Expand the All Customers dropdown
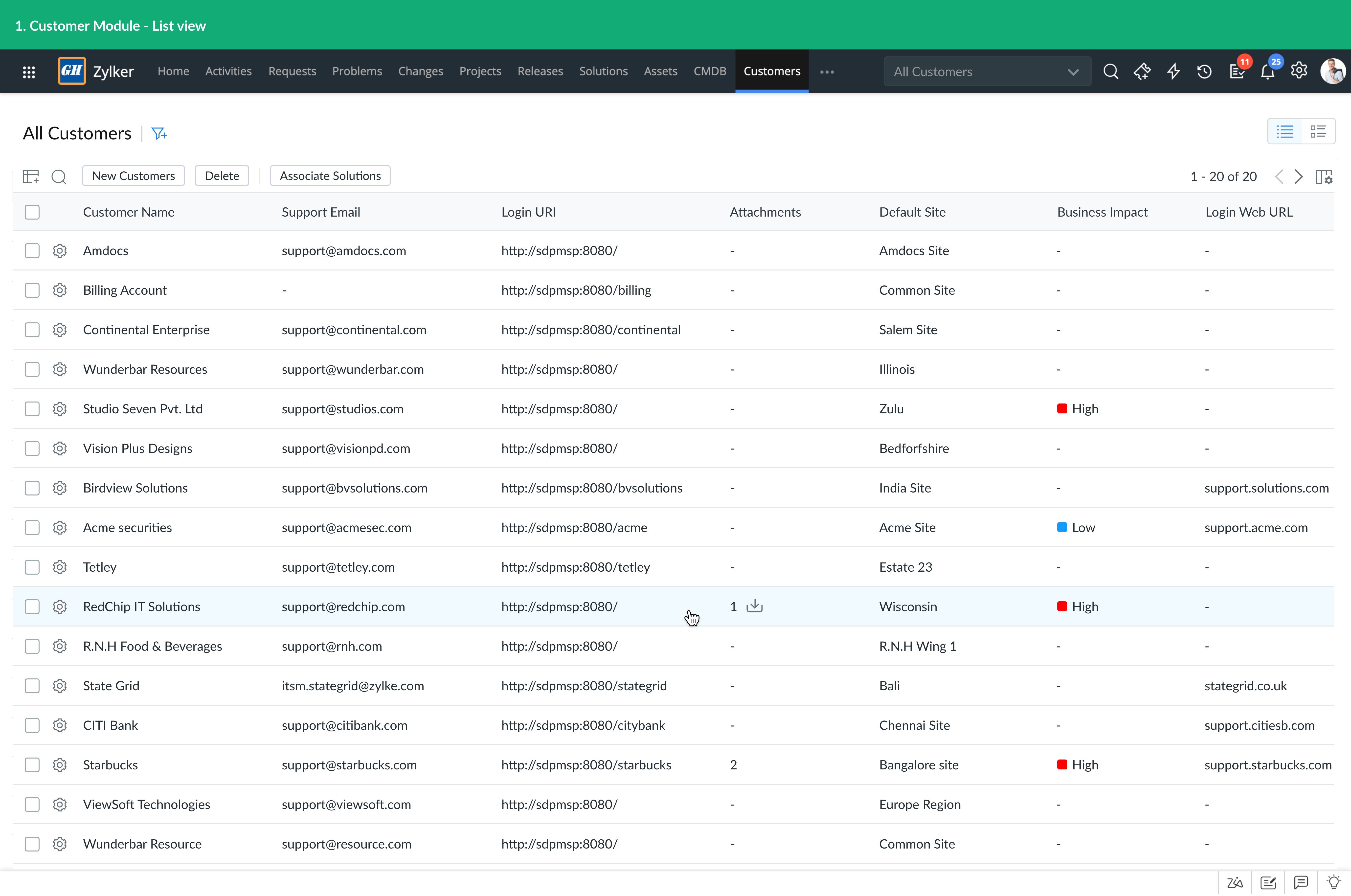This screenshot has height=896, width=1351. tap(987, 71)
